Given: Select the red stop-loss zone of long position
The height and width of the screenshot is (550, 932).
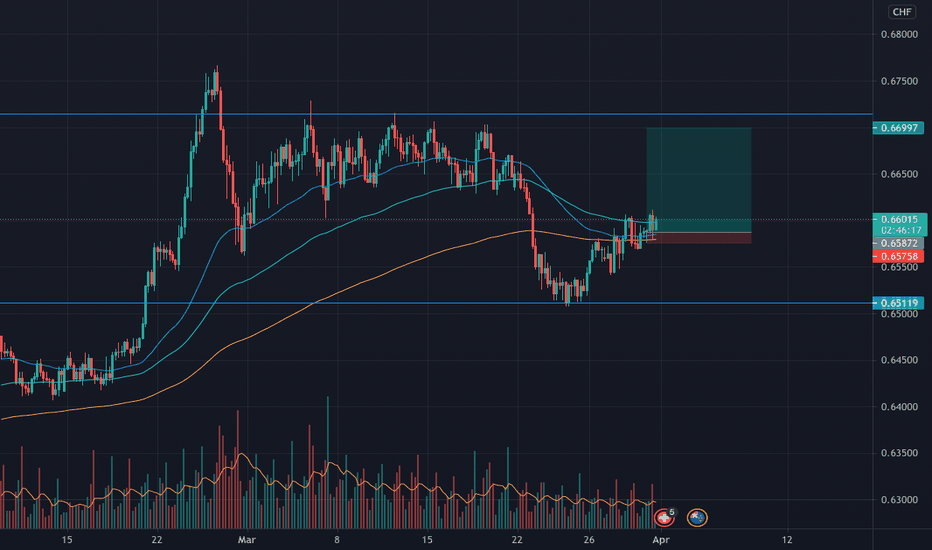Looking at the screenshot, I should pyautogui.click(x=699, y=238).
